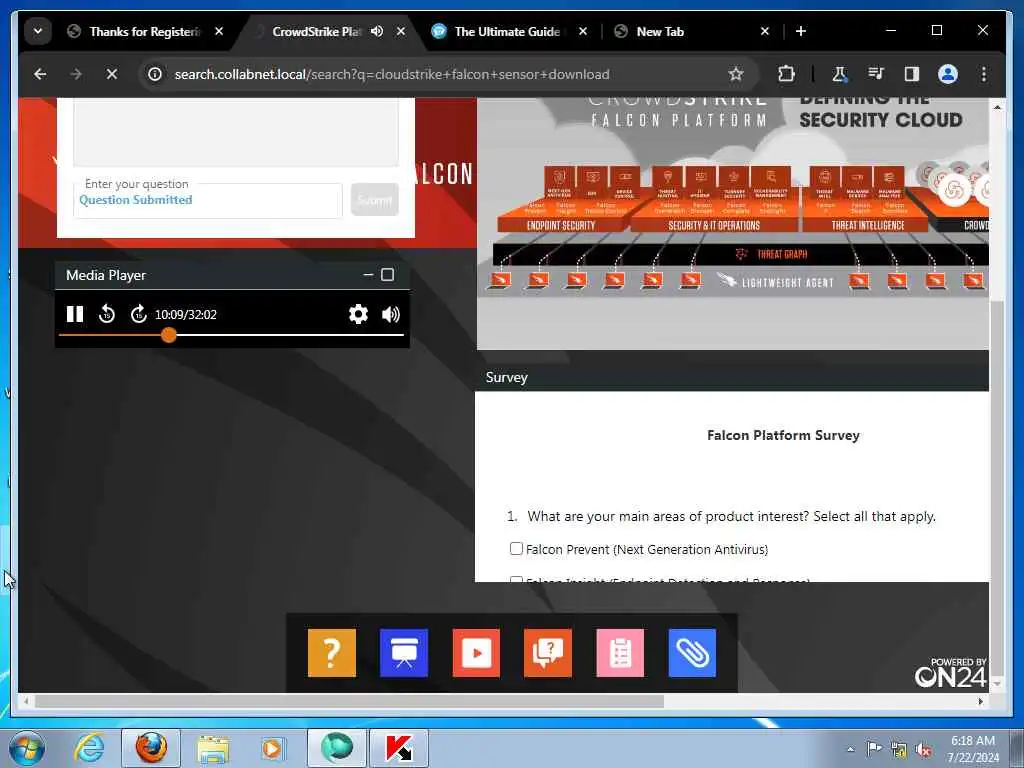Open the blue Slides presentation widget
1024x768 pixels.
404,652
